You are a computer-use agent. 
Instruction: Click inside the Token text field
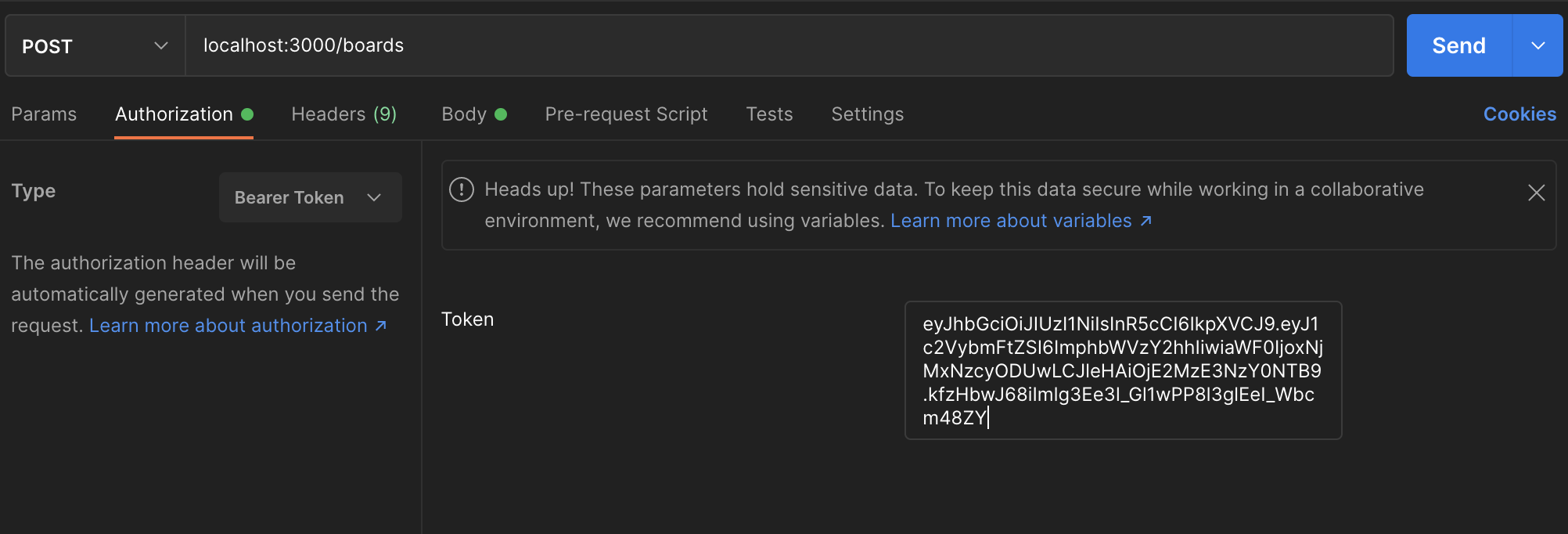[x=1123, y=370]
